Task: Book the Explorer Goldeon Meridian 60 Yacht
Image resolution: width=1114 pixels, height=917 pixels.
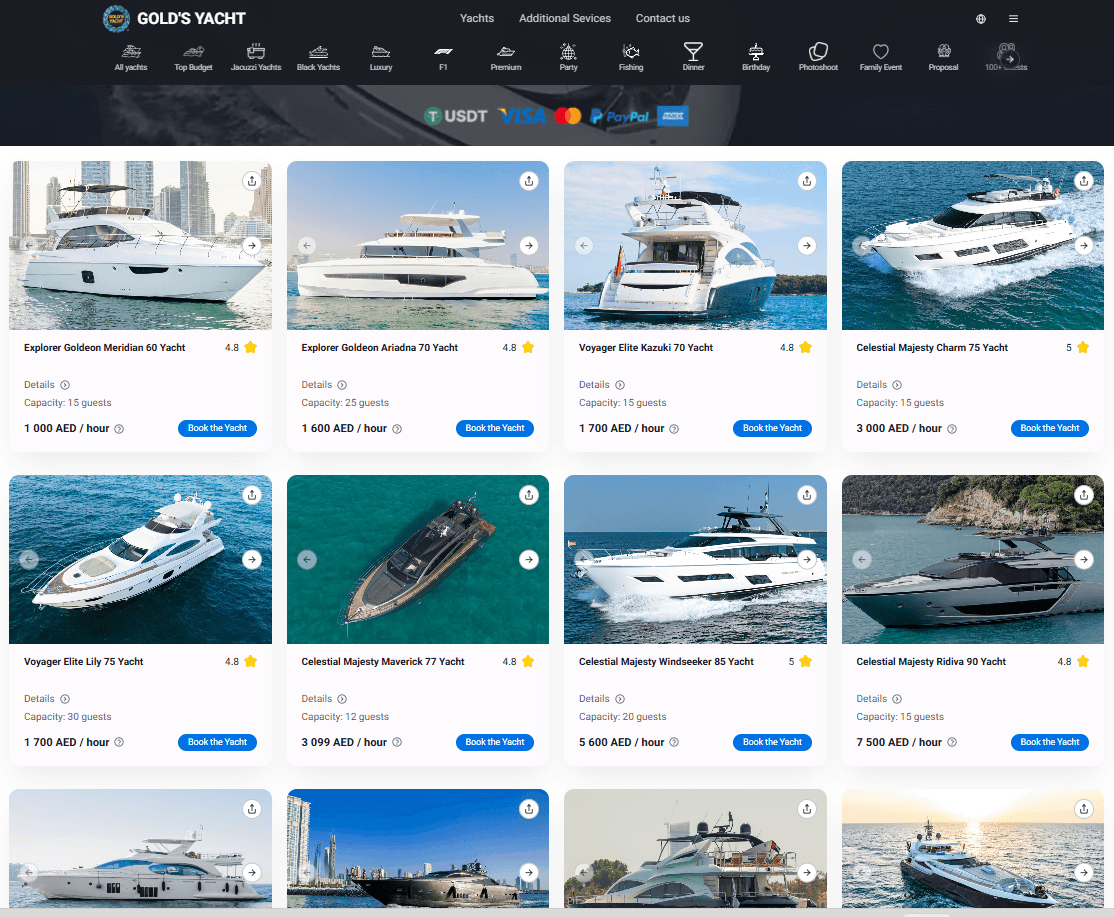Action: [x=217, y=428]
